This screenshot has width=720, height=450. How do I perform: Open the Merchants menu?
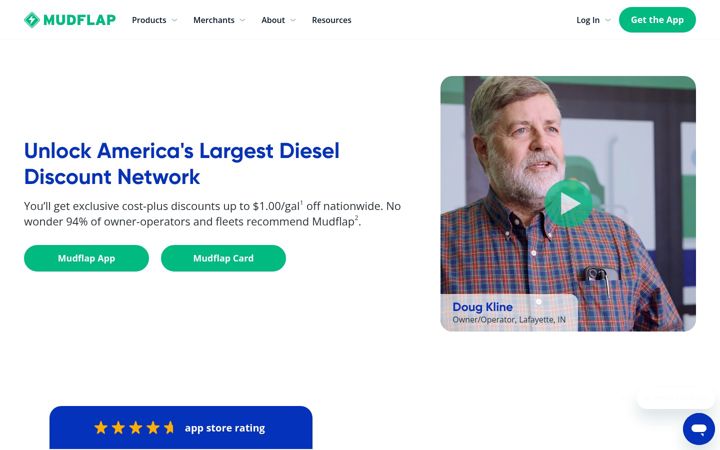pyautogui.click(x=214, y=20)
